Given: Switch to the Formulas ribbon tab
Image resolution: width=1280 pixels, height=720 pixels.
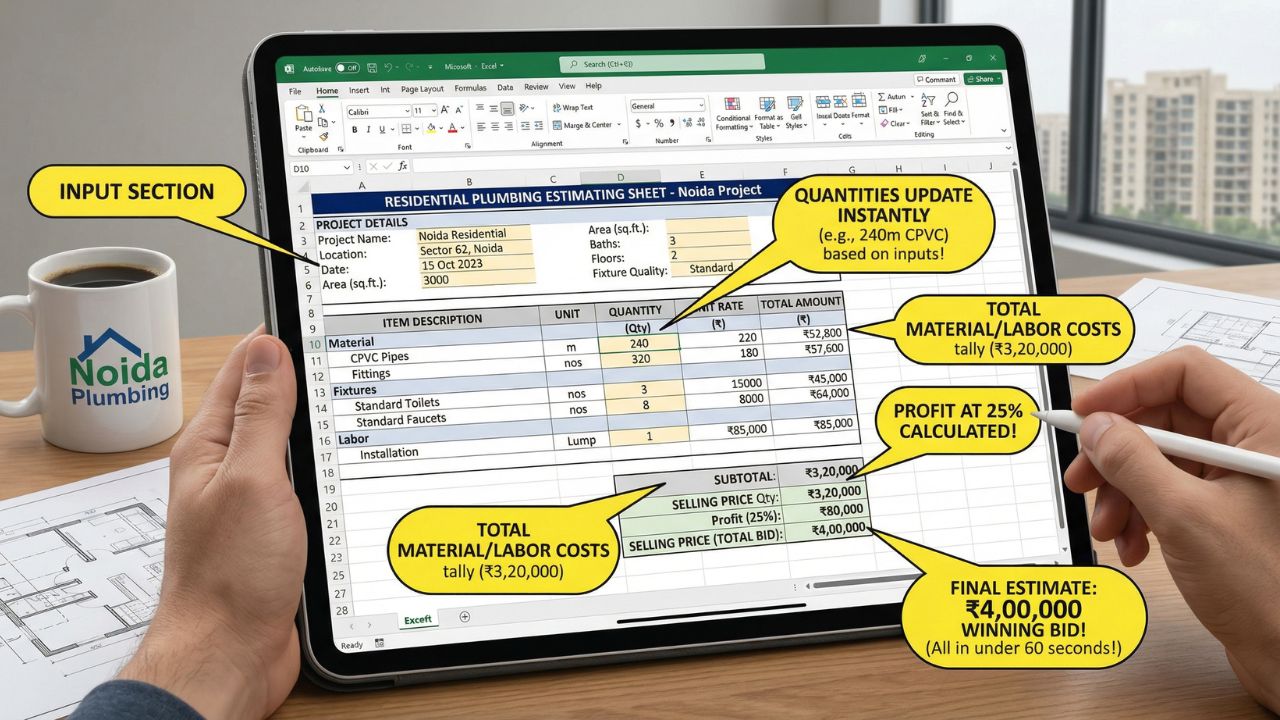Looking at the screenshot, I should [x=471, y=88].
